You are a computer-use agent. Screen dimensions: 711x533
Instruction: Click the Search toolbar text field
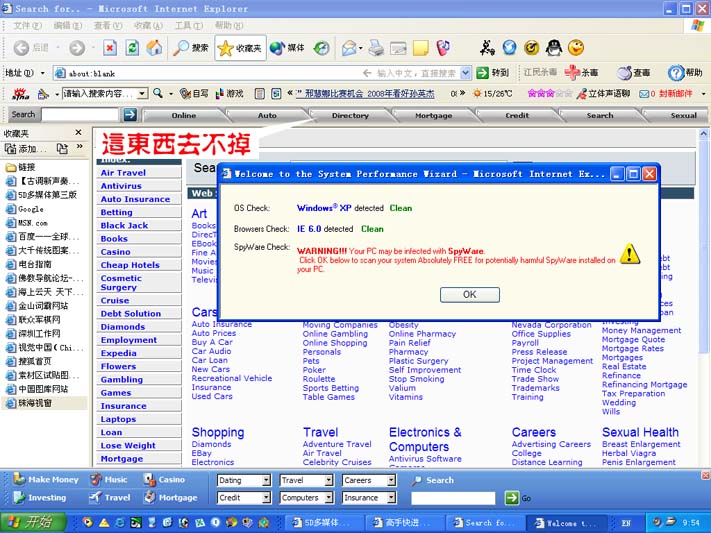pos(80,115)
